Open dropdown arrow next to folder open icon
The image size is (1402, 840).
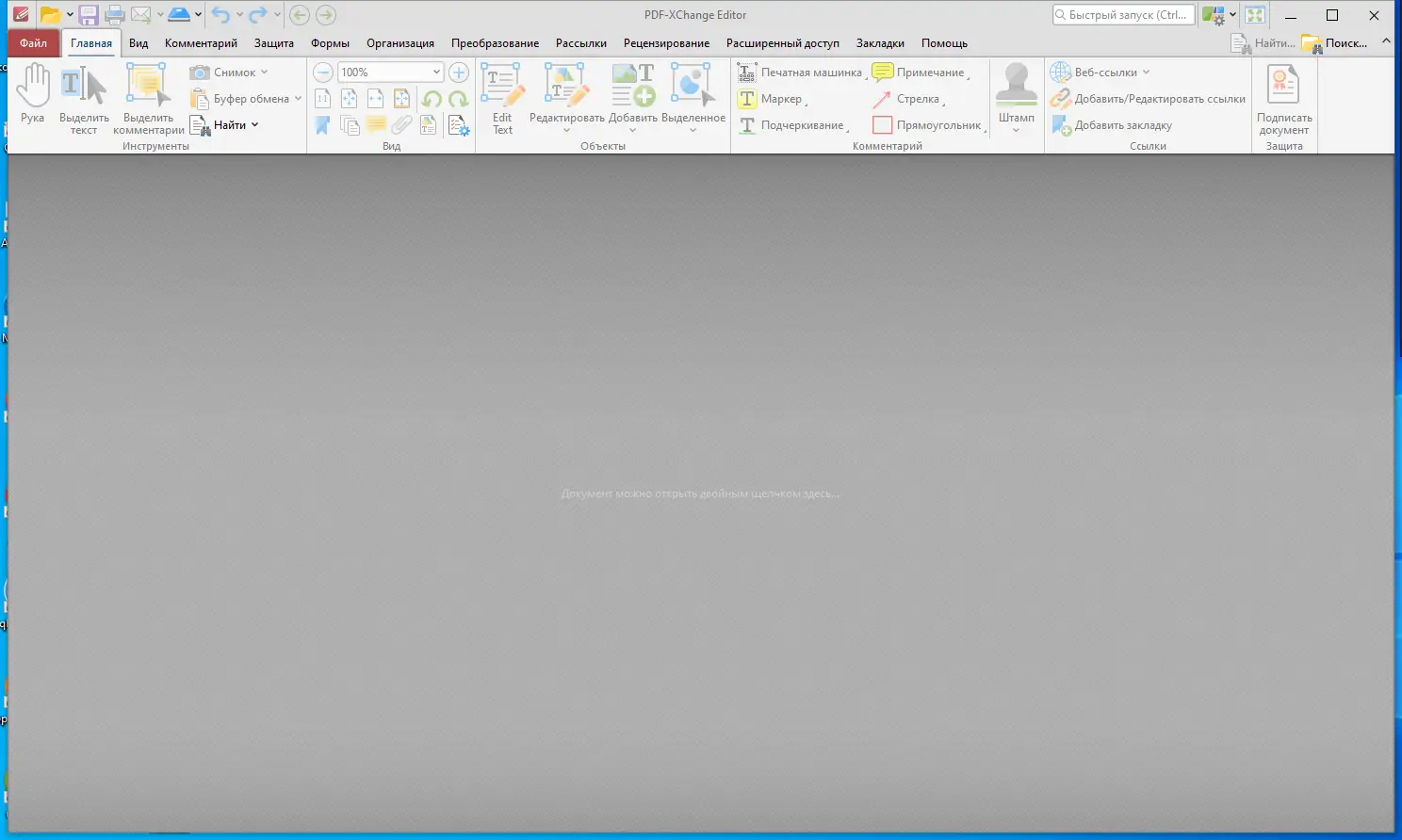click(70, 15)
